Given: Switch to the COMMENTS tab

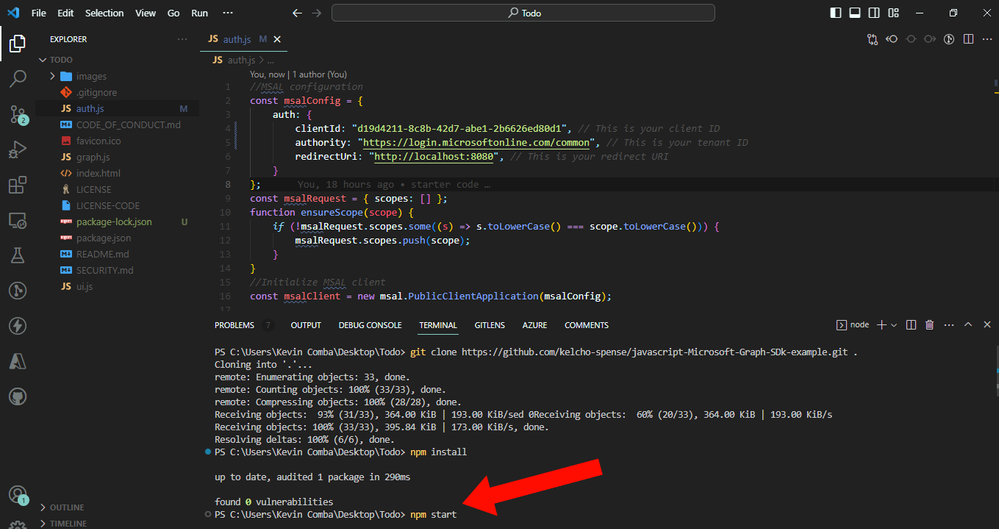Looking at the screenshot, I should pyautogui.click(x=586, y=325).
